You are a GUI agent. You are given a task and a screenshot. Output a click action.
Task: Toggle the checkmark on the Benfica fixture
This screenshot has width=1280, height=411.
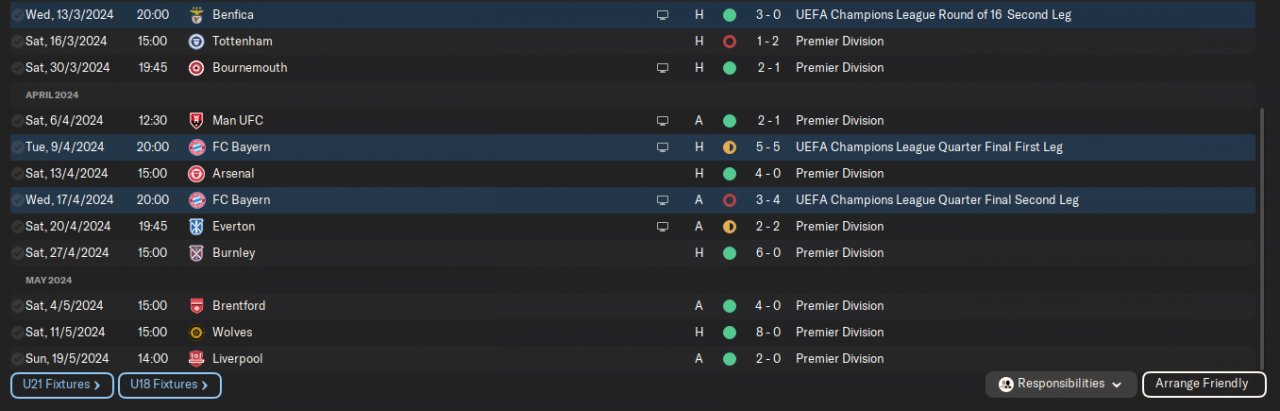pos(17,15)
